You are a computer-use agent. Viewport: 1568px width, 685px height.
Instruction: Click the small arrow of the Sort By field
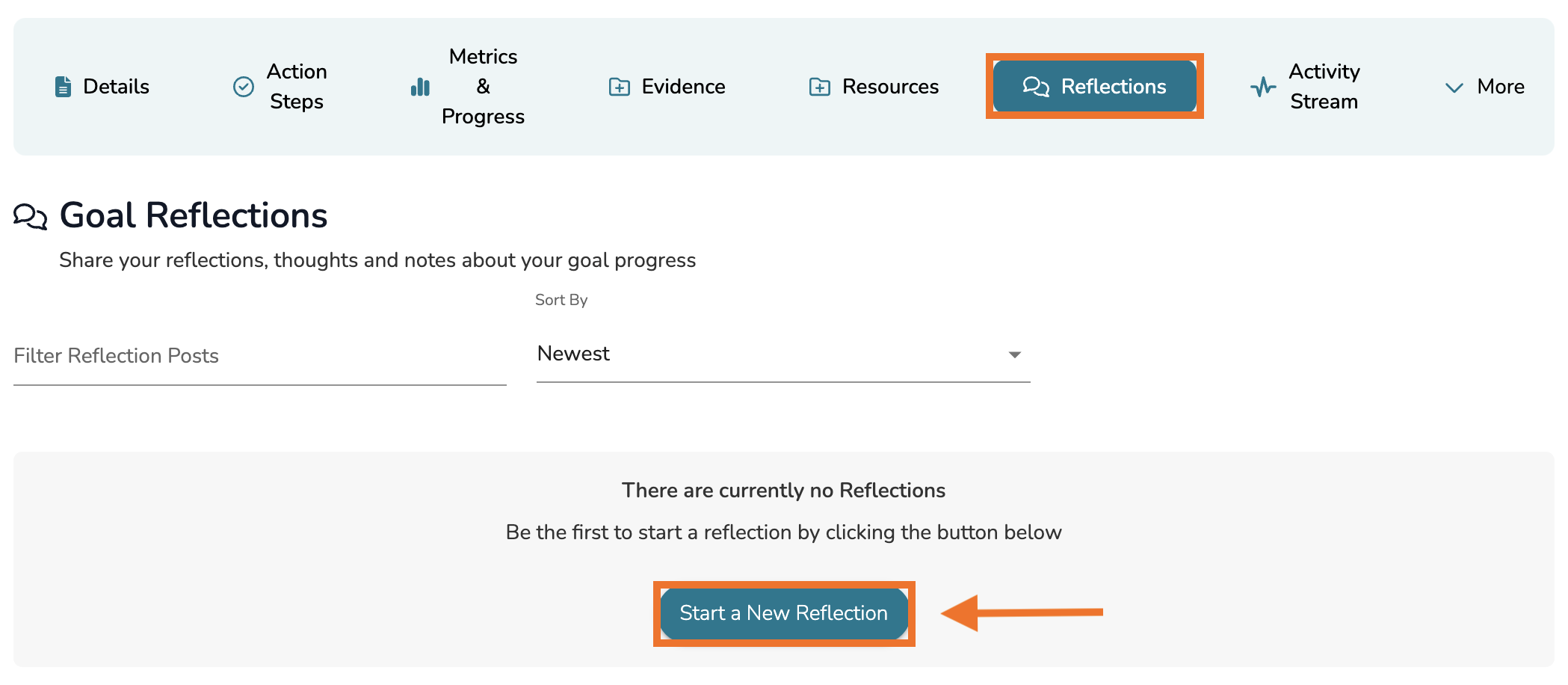click(x=1014, y=355)
